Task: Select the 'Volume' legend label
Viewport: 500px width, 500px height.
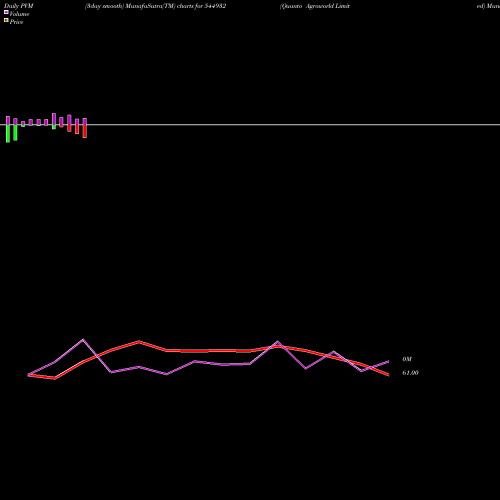Action: tap(19, 14)
